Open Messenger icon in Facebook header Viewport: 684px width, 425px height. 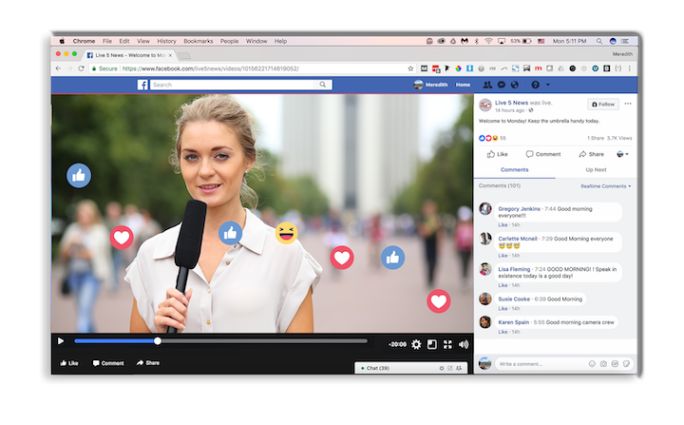[501, 85]
